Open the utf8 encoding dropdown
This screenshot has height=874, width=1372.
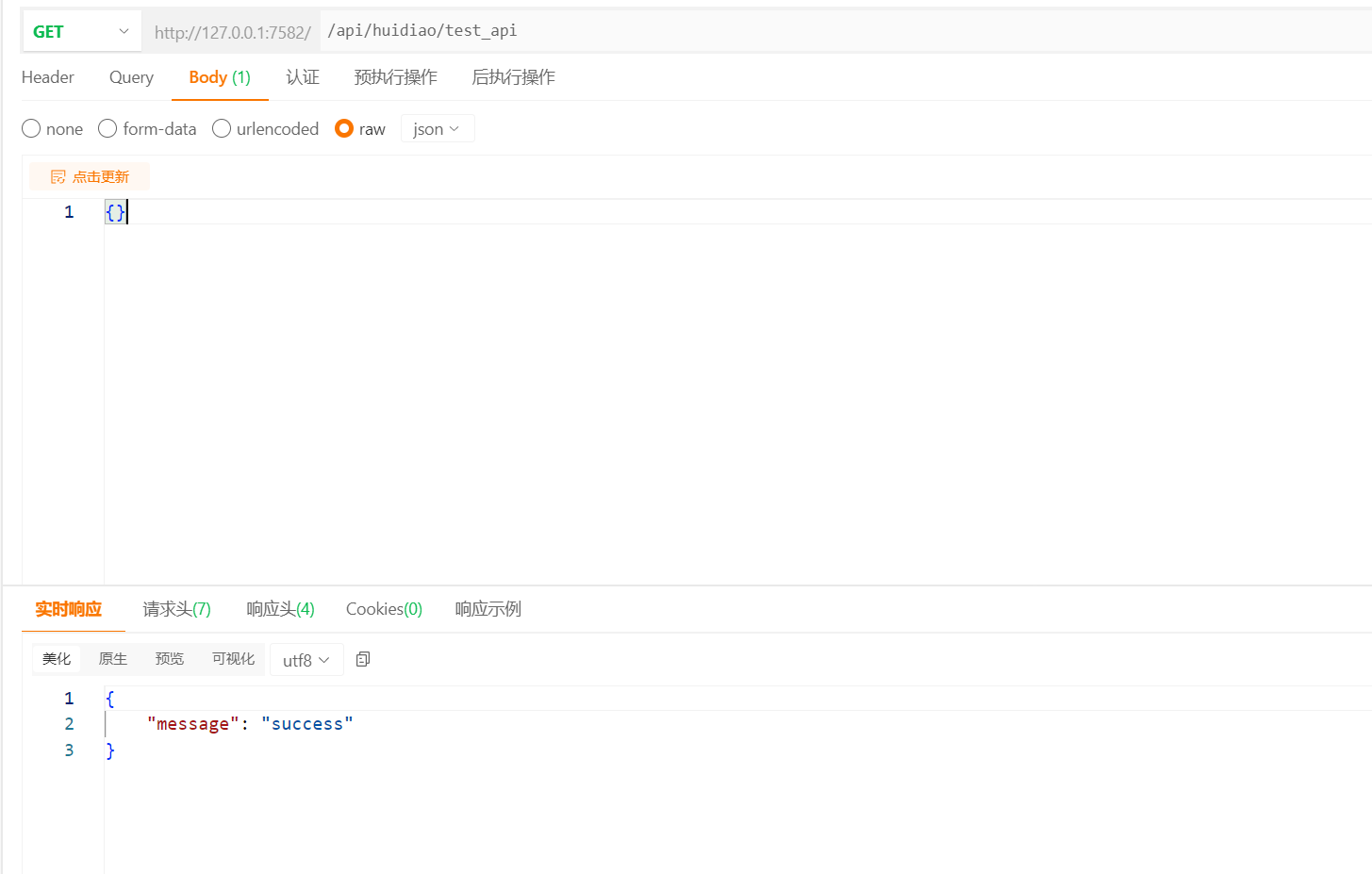pos(306,660)
